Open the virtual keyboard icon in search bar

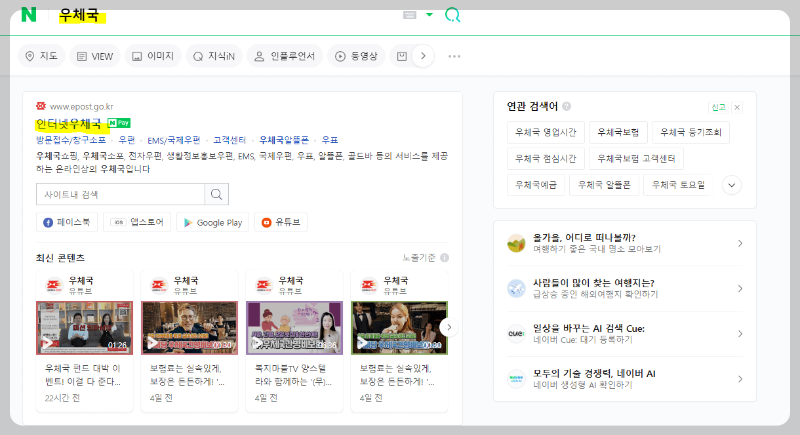[410, 15]
